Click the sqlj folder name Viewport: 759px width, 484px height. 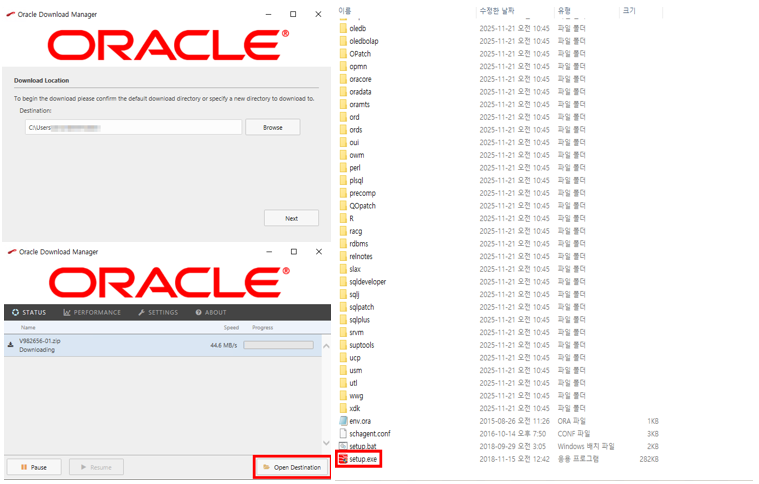(354, 294)
